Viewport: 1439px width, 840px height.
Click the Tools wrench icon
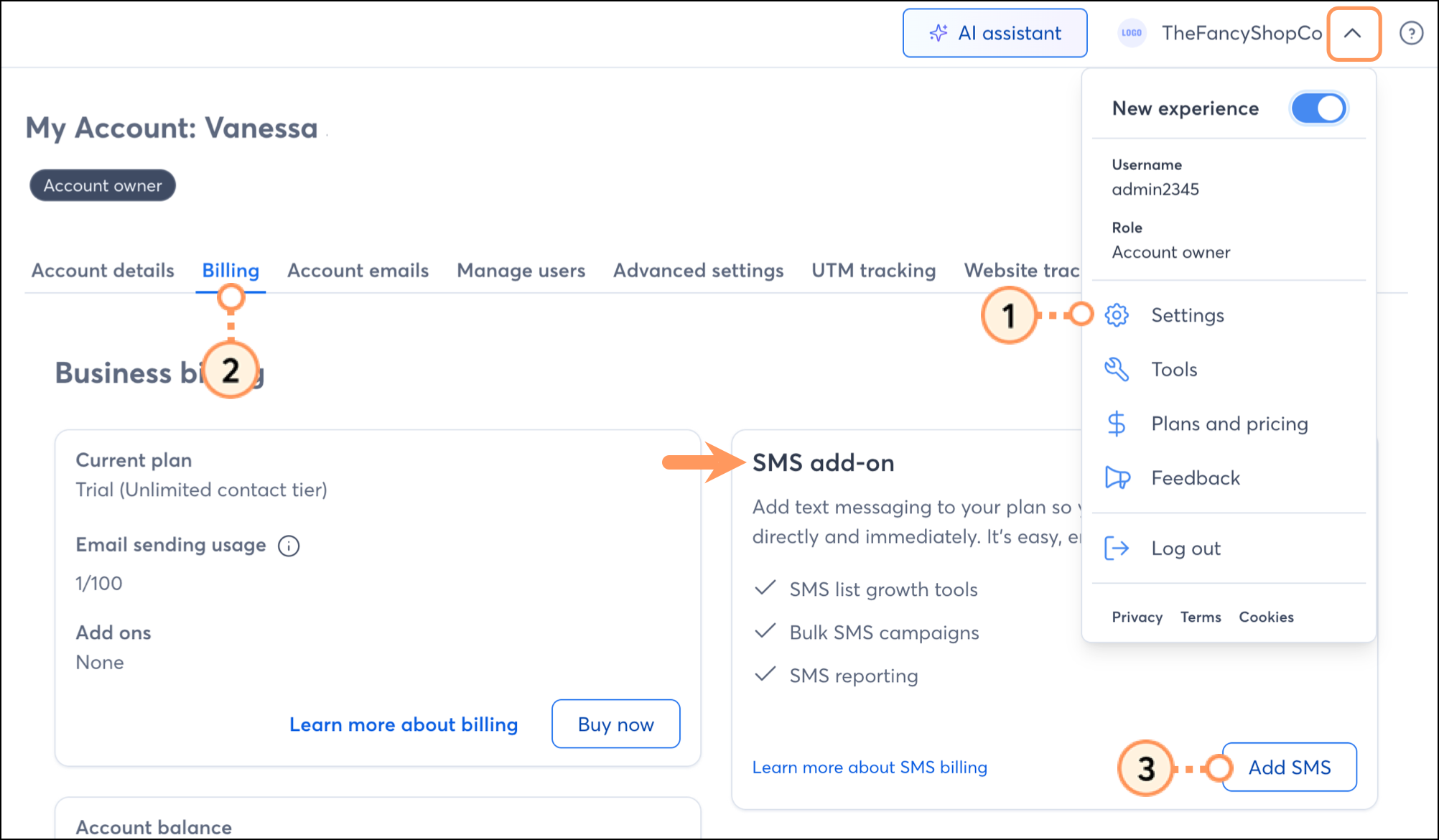tap(1117, 370)
